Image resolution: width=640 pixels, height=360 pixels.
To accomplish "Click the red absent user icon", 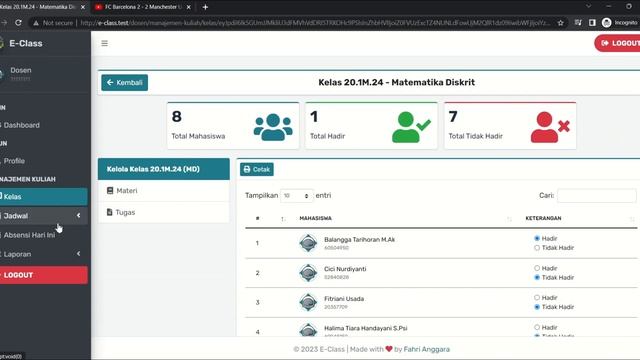I will [x=550, y=127].
